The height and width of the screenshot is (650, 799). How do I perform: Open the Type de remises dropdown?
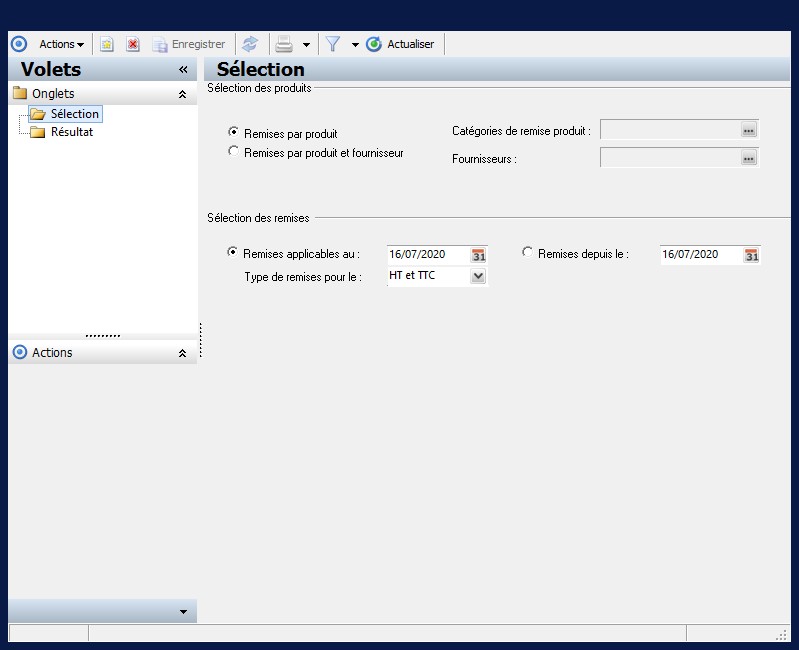click(x=478, y=277)
